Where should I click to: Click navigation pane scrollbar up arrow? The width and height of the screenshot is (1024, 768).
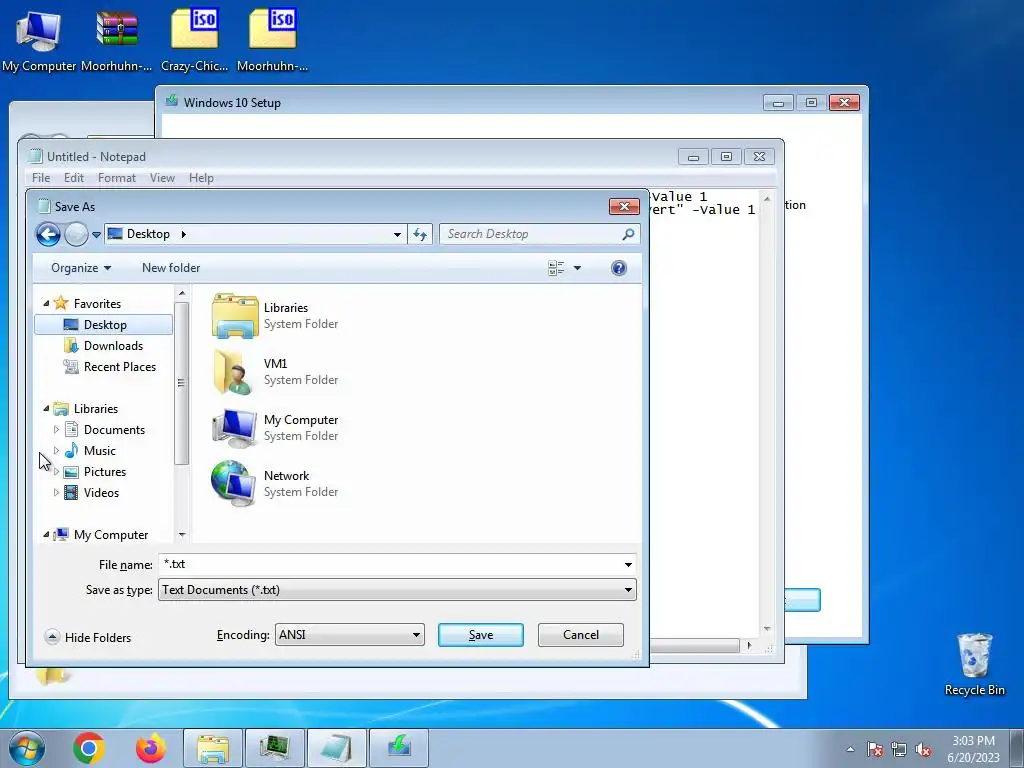click(x=182, y=293)
